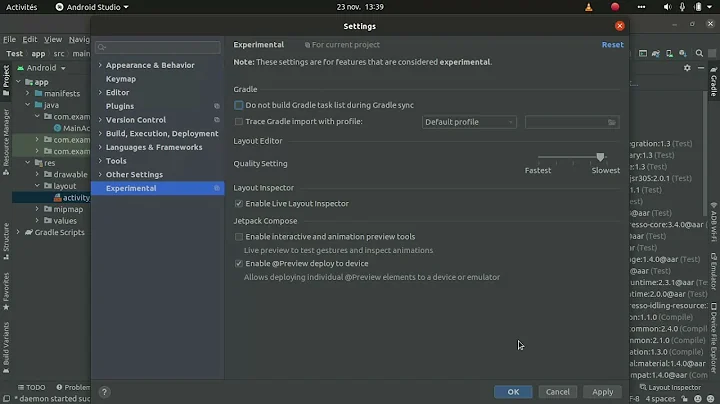This screenshot has height=404, width=720.
Task: Click the Quality Setting slider handle
Action: tap(600, 157)
